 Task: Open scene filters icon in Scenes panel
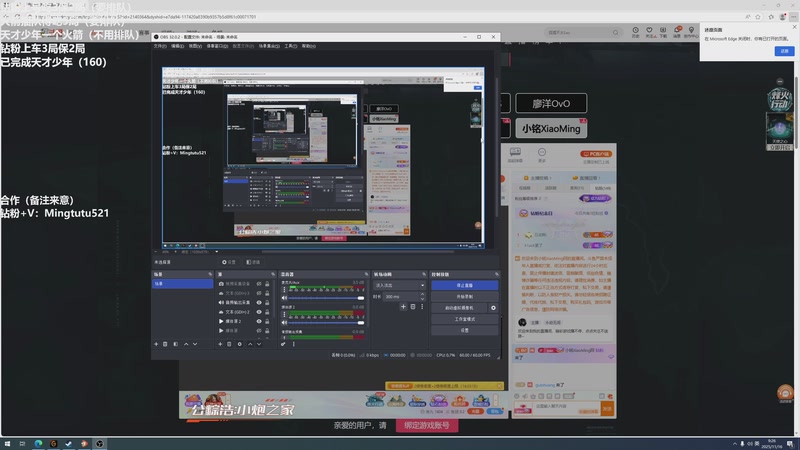point(176,344)
